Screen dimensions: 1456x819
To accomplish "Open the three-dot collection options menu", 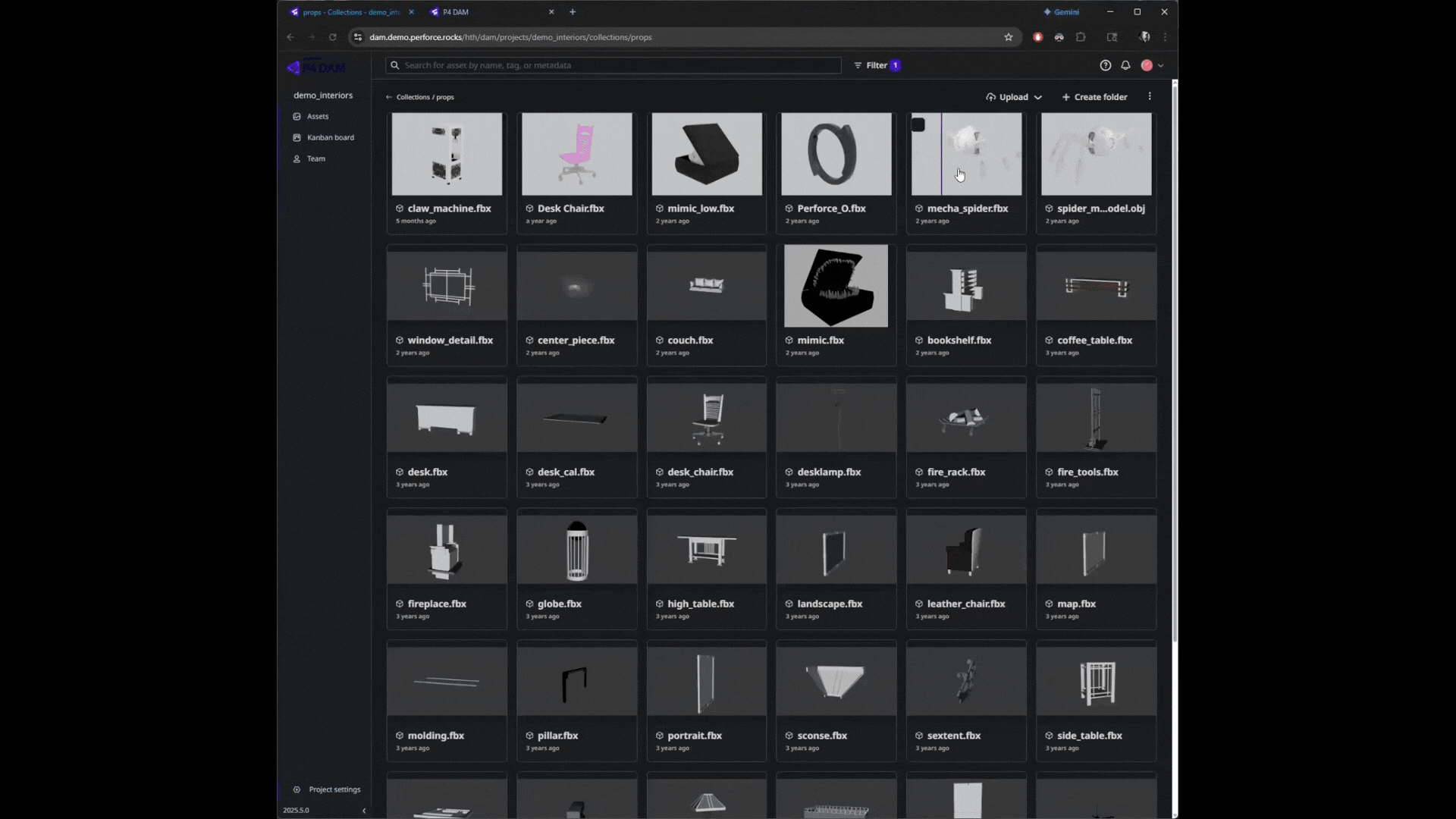I will [1150, 96].
